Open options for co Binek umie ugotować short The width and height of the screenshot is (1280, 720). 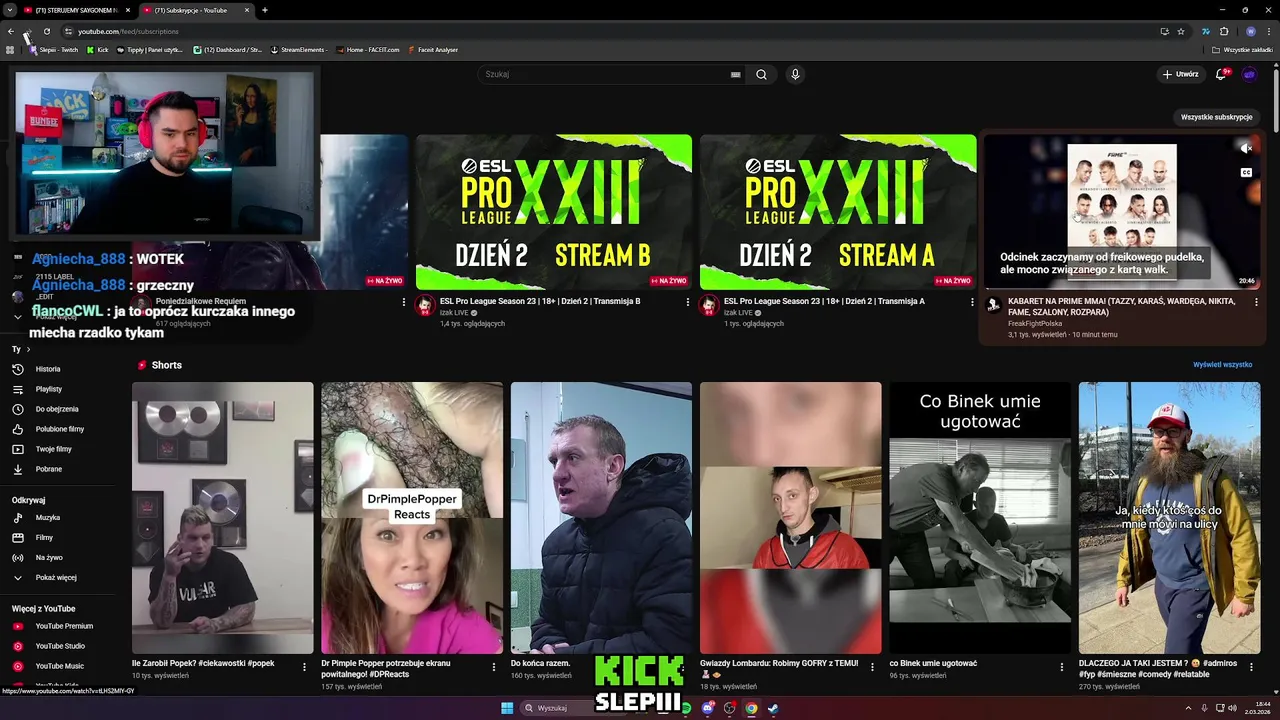point(1062,666)
